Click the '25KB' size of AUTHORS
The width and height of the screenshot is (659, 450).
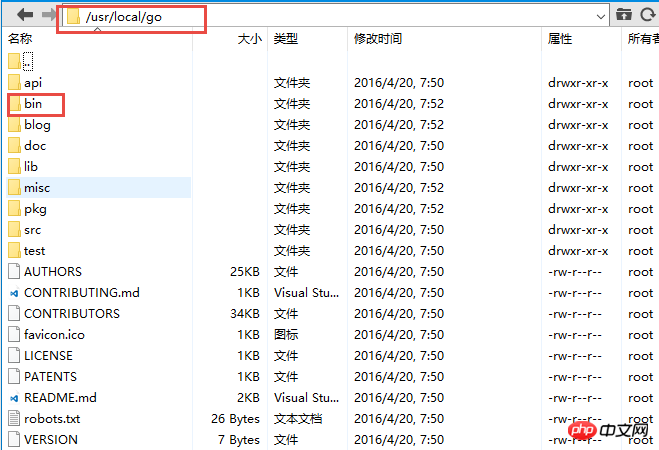245,272
